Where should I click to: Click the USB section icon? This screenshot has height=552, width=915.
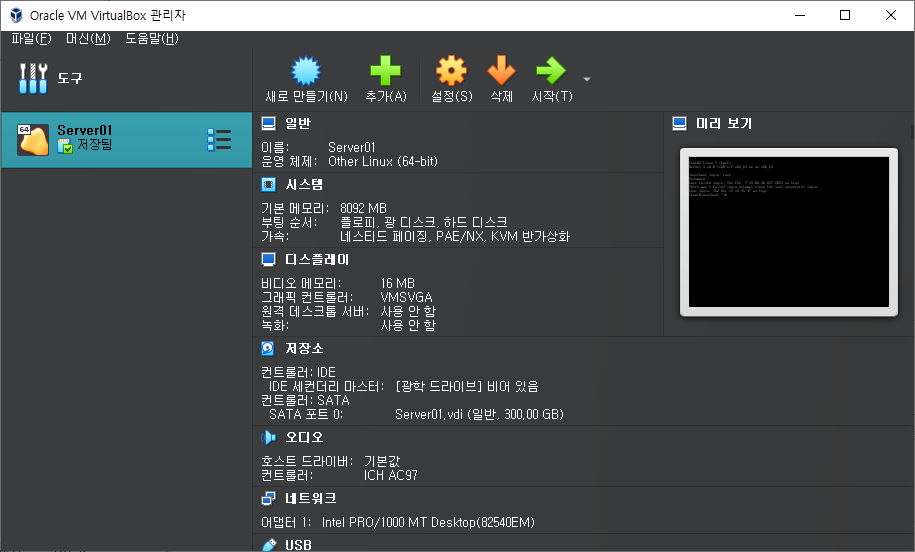[x=268, y=545]
